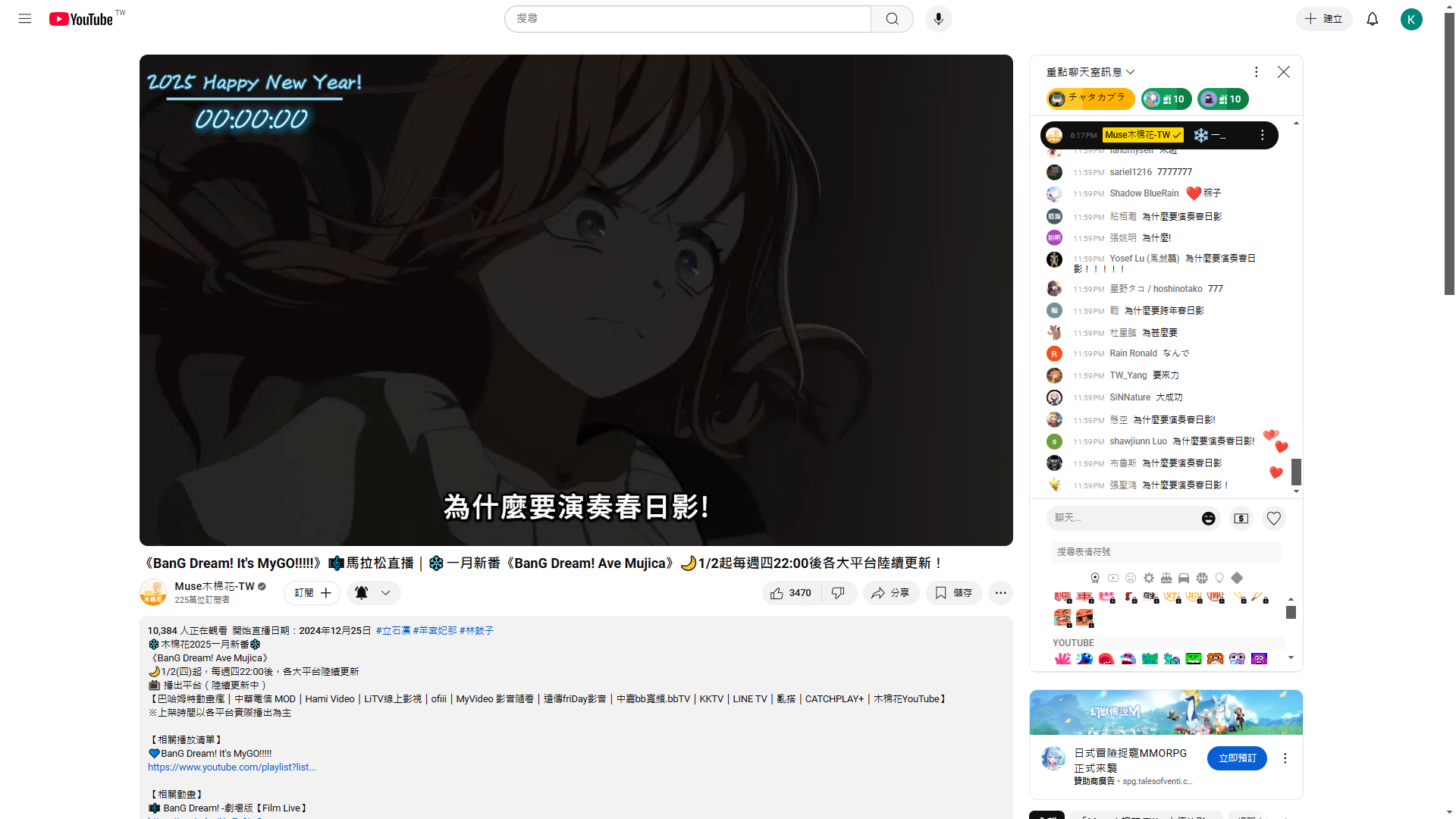Click the 建立 (Create) button
The height and width of the screenshot is (819, 1456).
coord(1323,18)
